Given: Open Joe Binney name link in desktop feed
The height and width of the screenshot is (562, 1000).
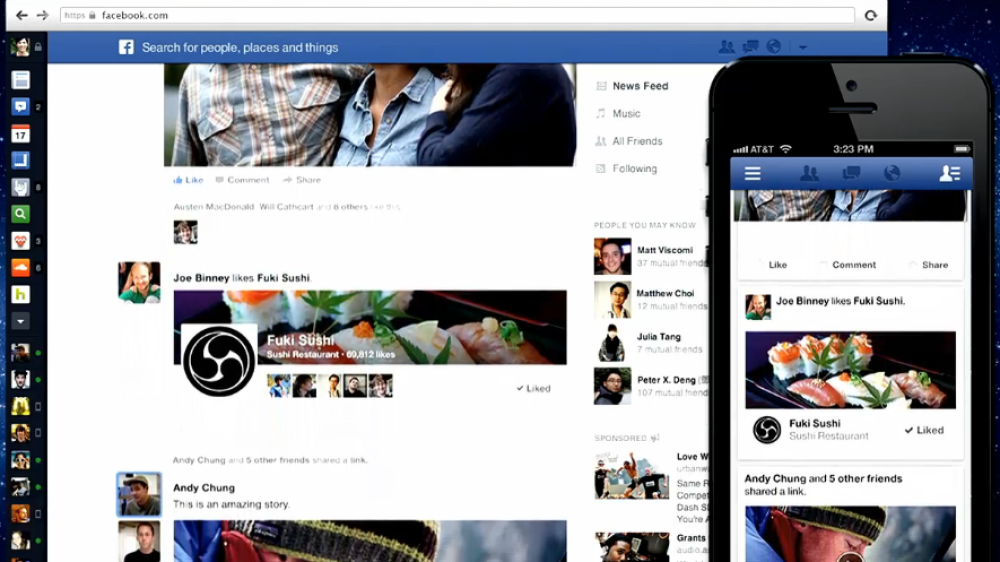Looking at the screenshot, I should (x=201, y=278).
